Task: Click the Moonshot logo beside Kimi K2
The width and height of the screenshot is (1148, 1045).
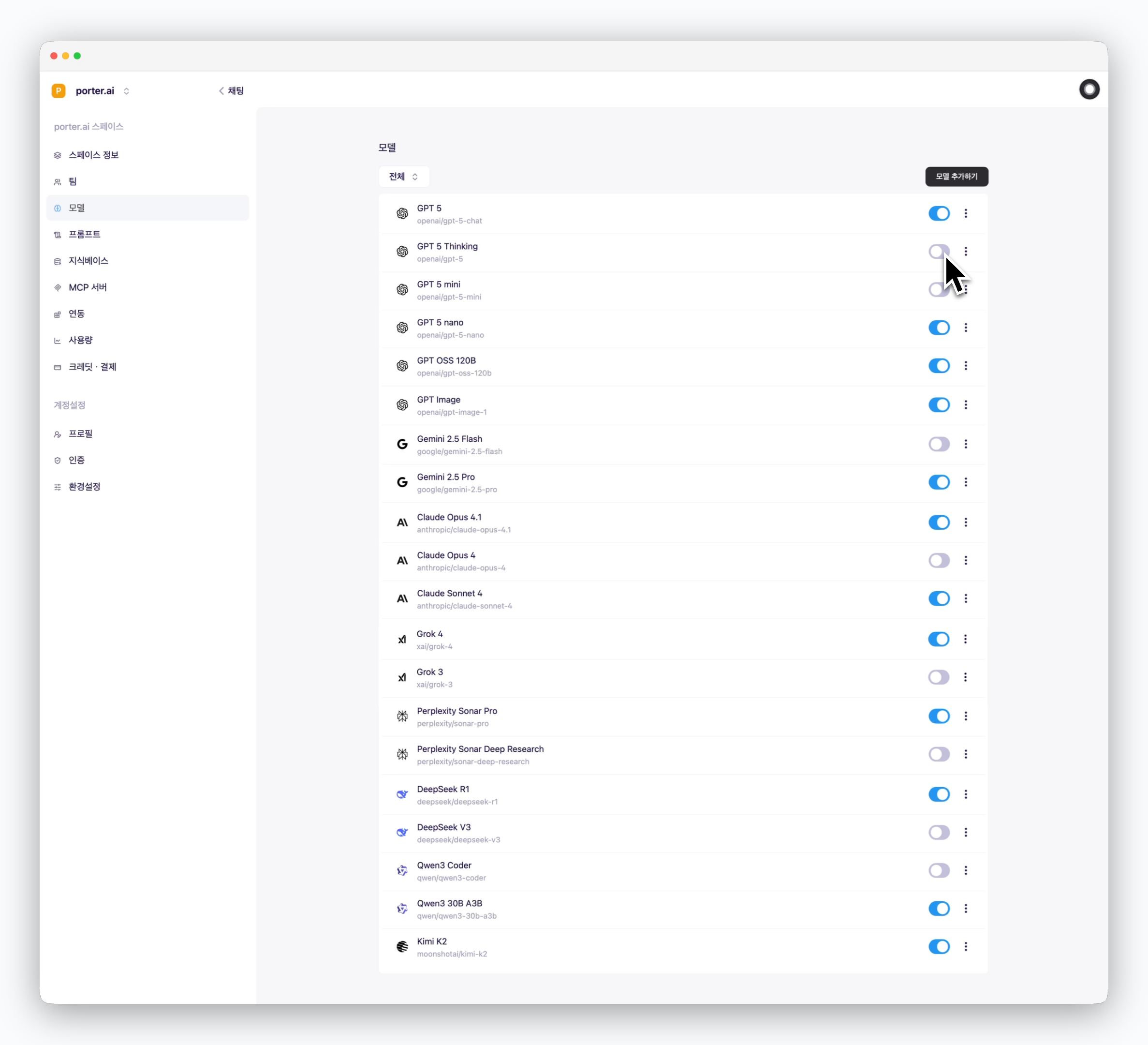Action: (x=403, y=946)
